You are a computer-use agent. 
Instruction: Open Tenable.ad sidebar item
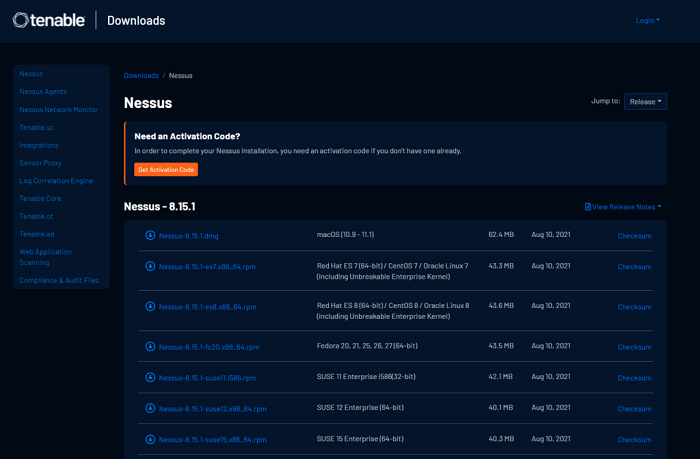coord(37,234)
